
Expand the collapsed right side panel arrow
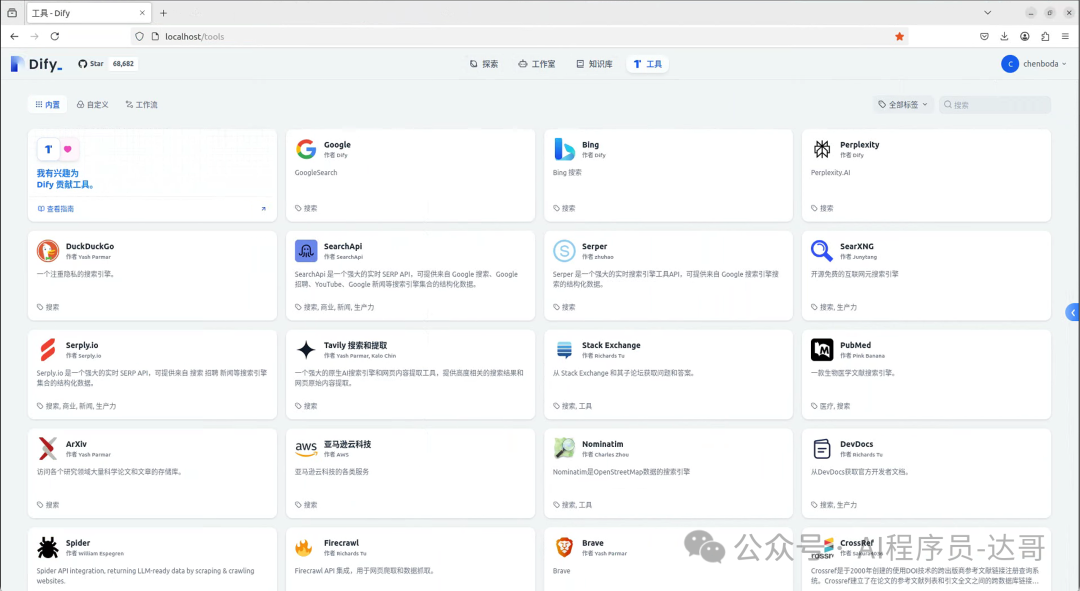pos(1072,313)
